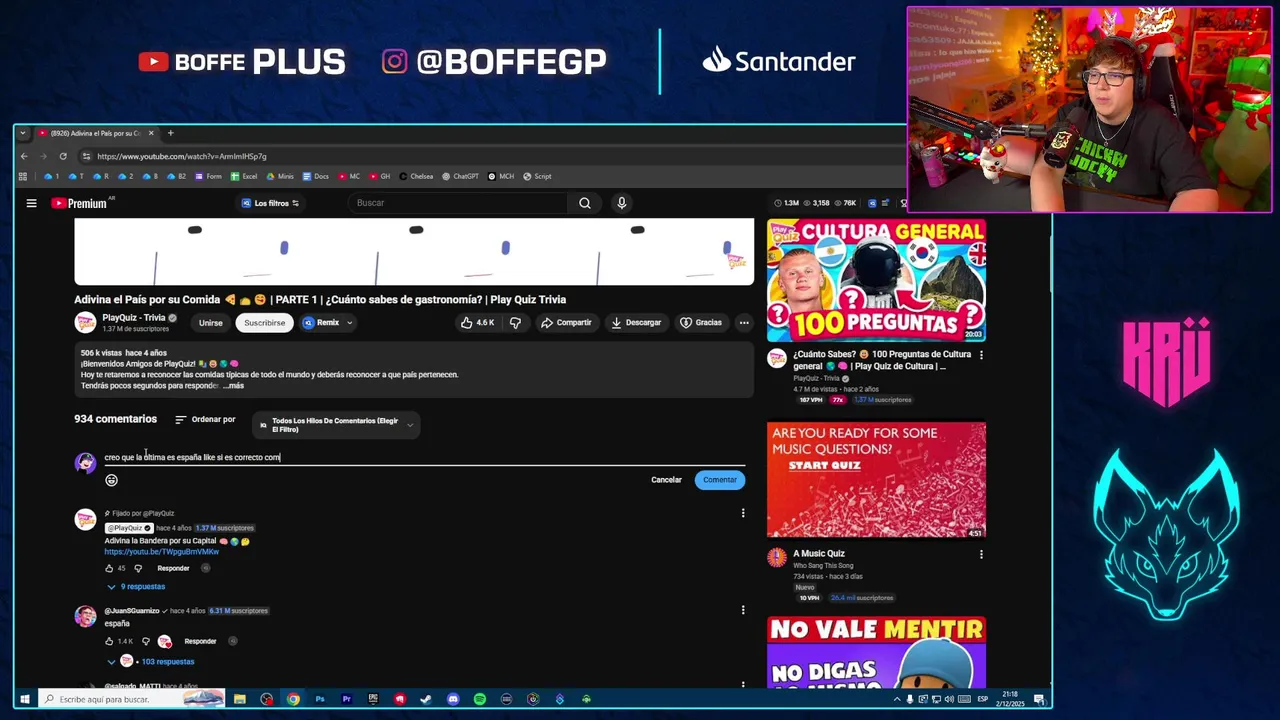Screen dimensions: 1280x720
Task: Toggle Los filtros extension button
Action: tap(270, 203)
